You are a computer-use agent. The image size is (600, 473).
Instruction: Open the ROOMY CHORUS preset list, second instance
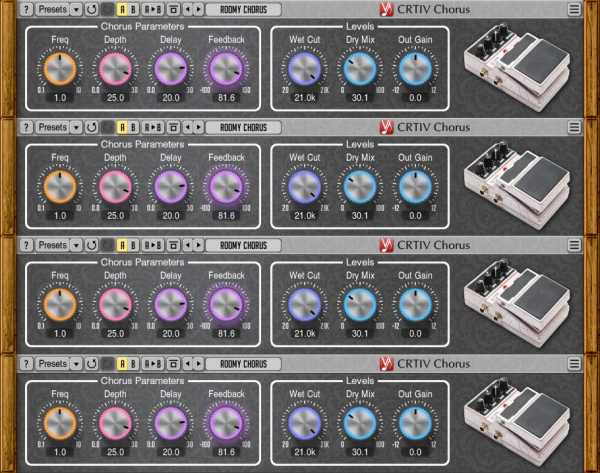pyautogui.click(x=243, y=127)
